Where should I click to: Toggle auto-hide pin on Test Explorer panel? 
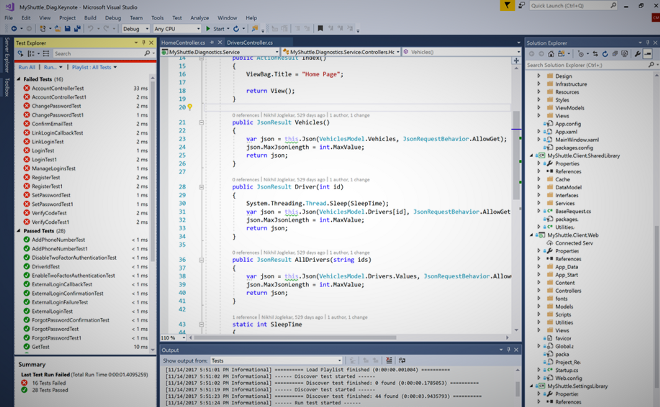(x=145, y=43)
